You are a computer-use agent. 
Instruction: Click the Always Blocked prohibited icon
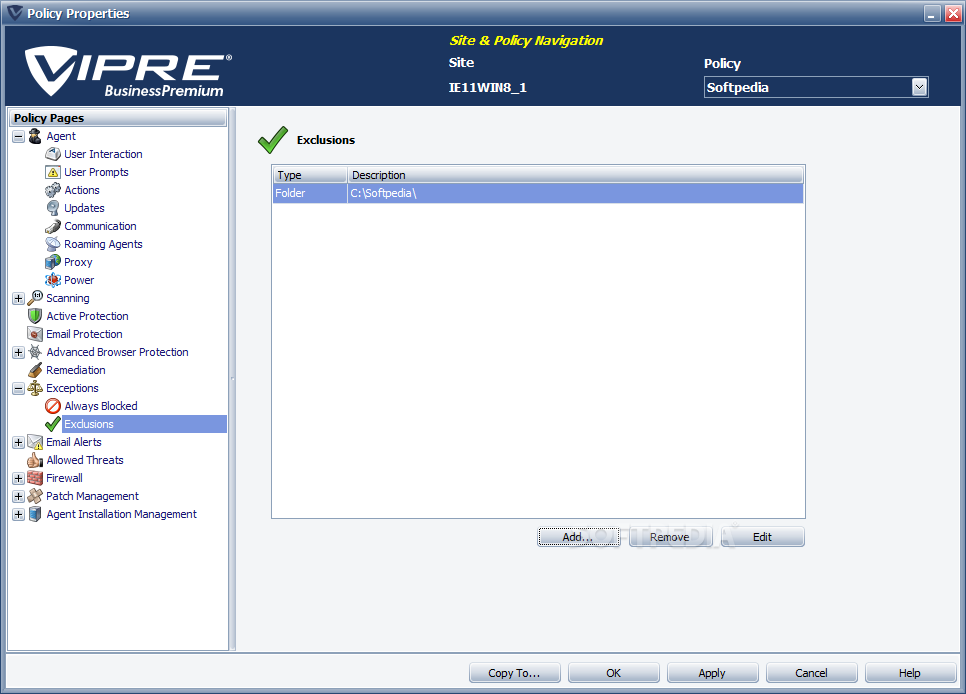[53, 406]
